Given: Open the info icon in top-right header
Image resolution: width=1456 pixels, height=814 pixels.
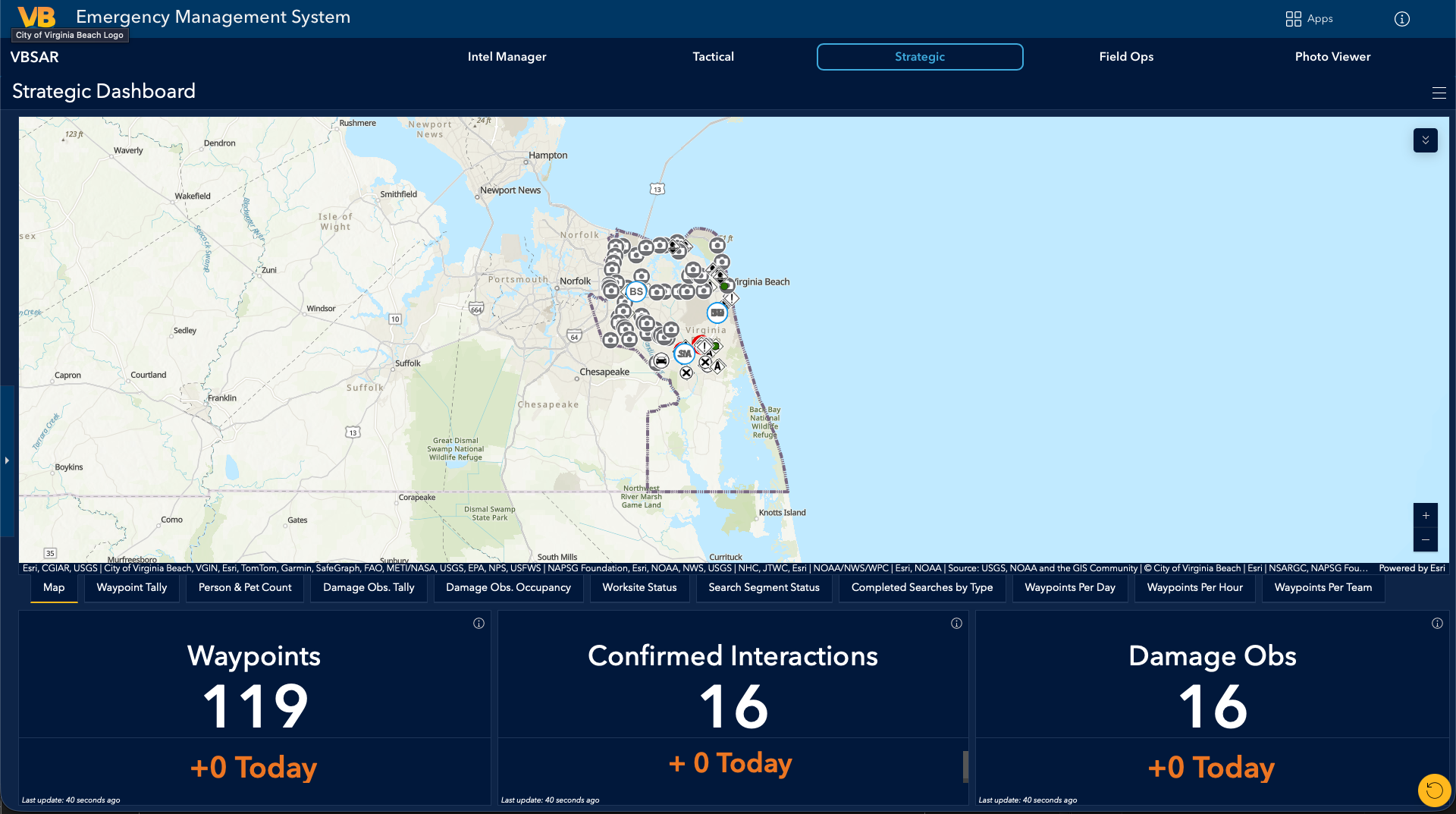Looking at the screenshot, I should [x=1401, y=19].
